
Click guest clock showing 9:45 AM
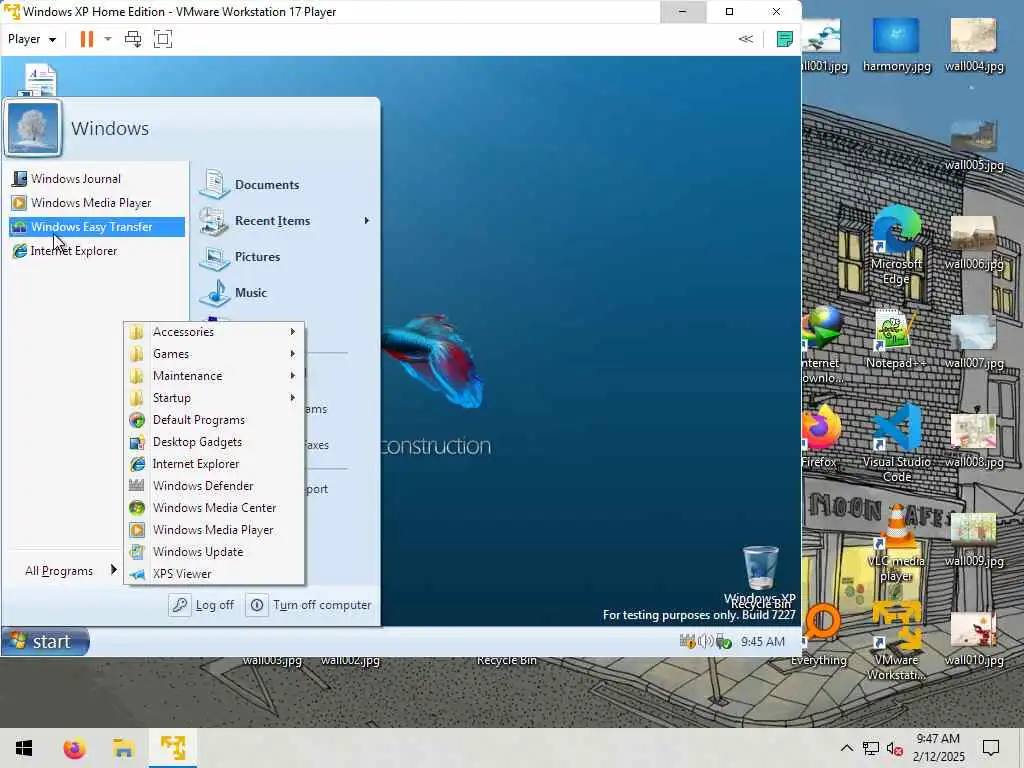coord(763,642)
